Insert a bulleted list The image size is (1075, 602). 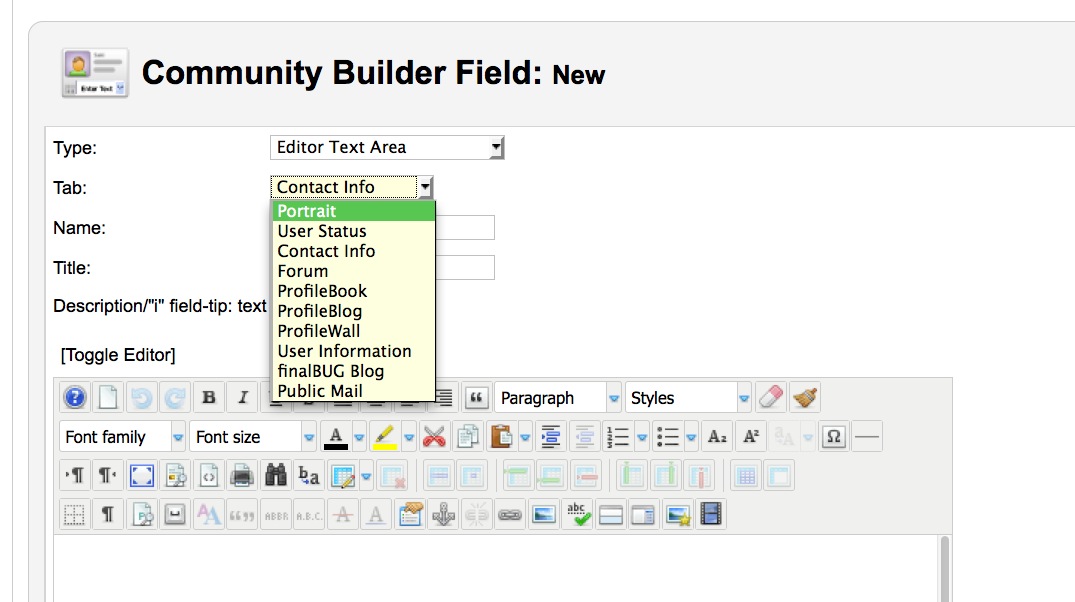pos(667,437)
